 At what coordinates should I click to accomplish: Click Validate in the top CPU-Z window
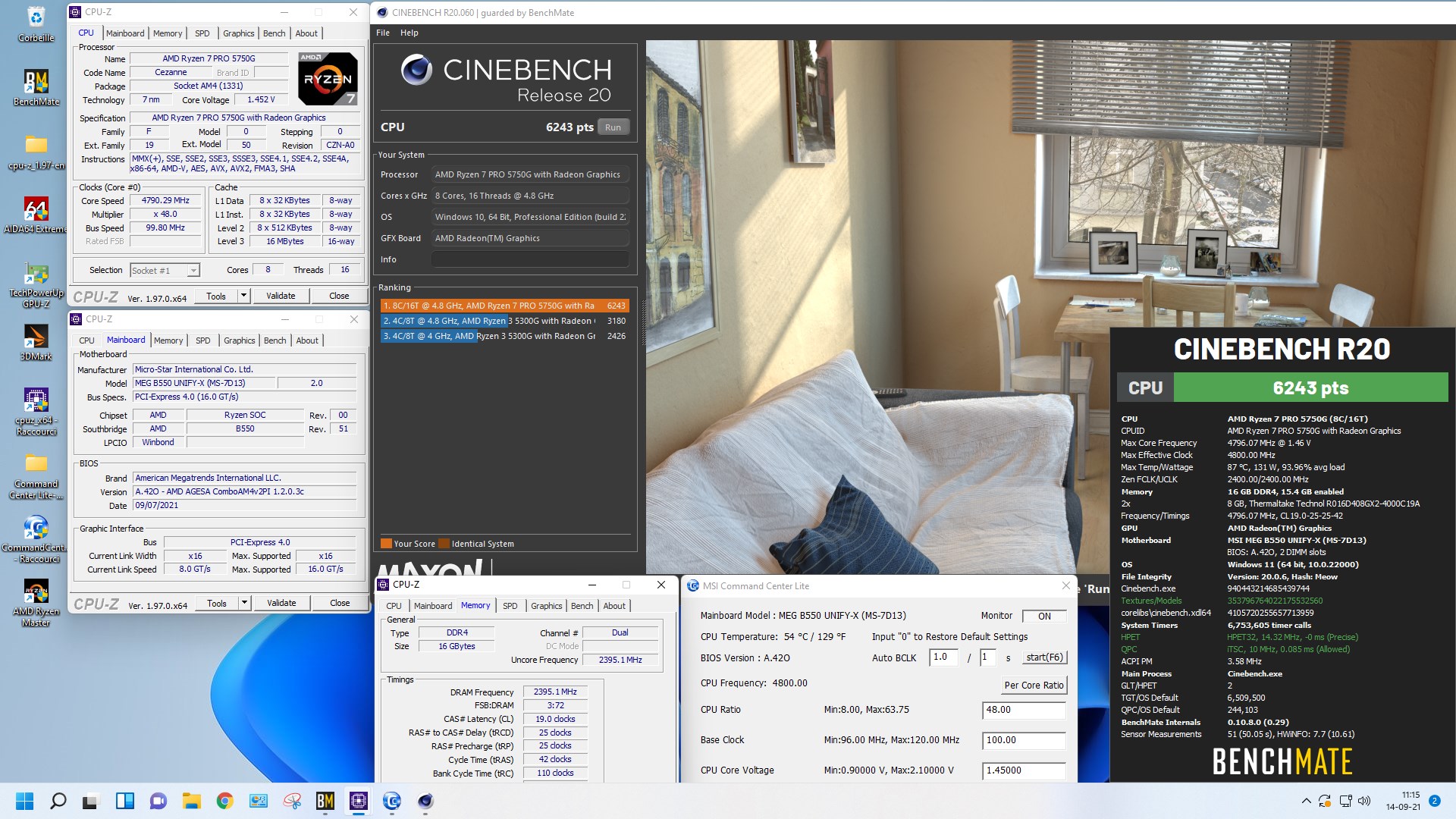click(x=281, y=296)
